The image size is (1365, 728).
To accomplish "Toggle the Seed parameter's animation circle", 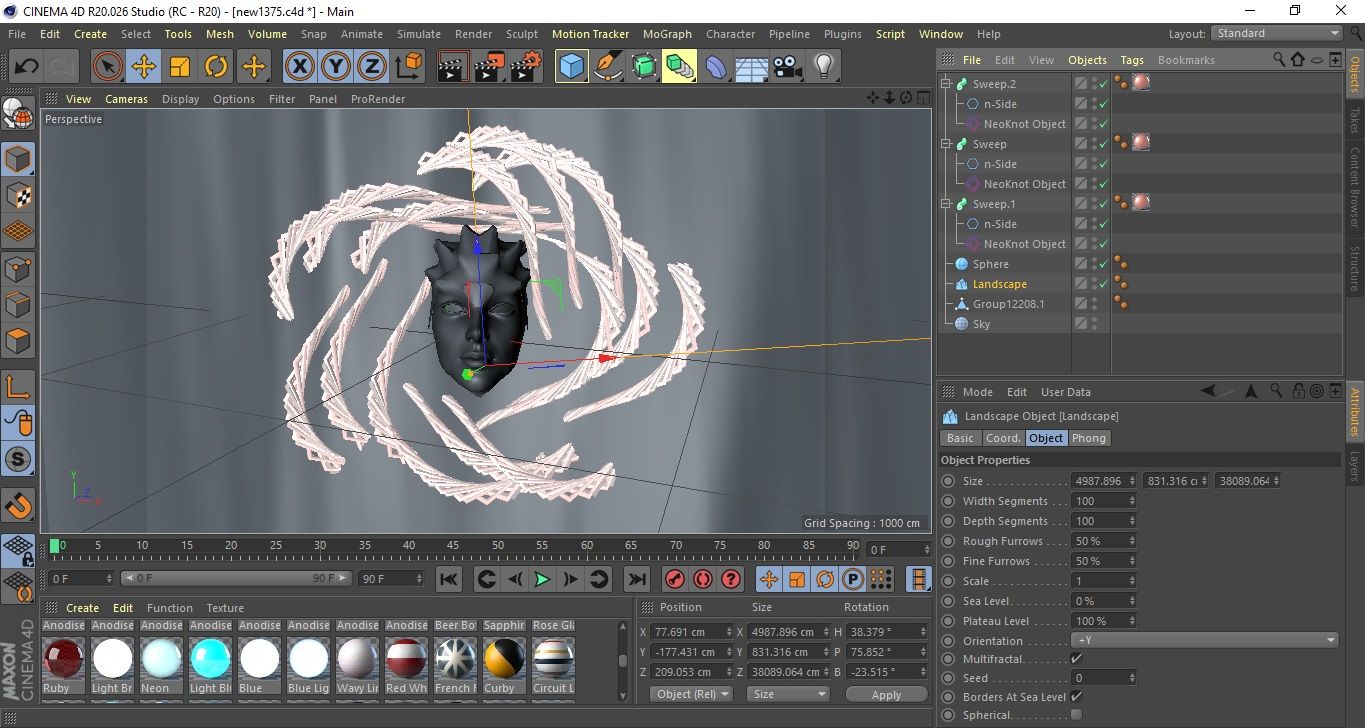I will click(948, 678).
